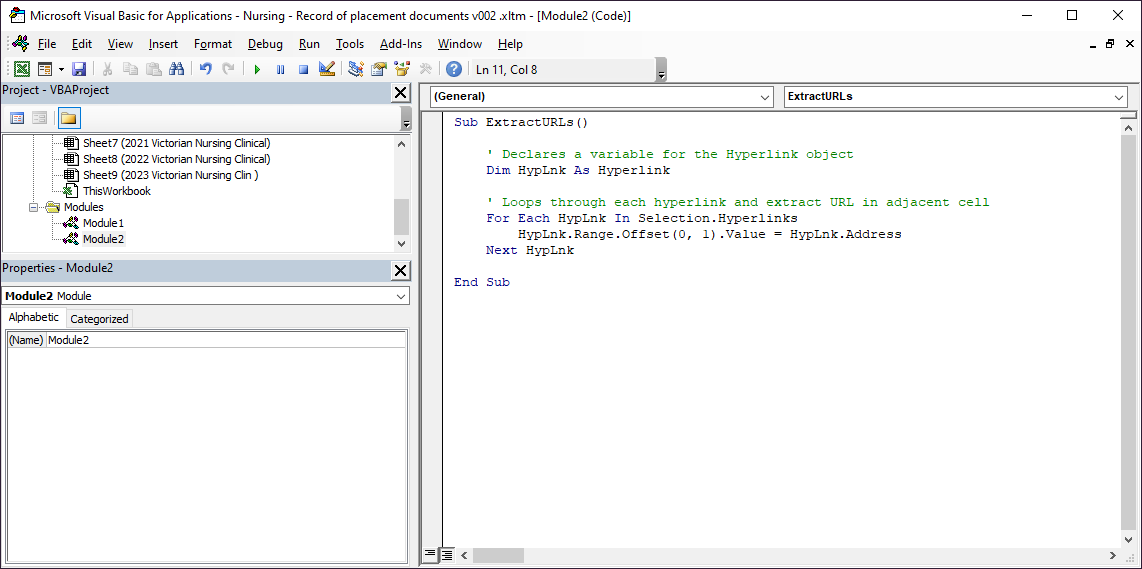Open the Run menu

309,44
